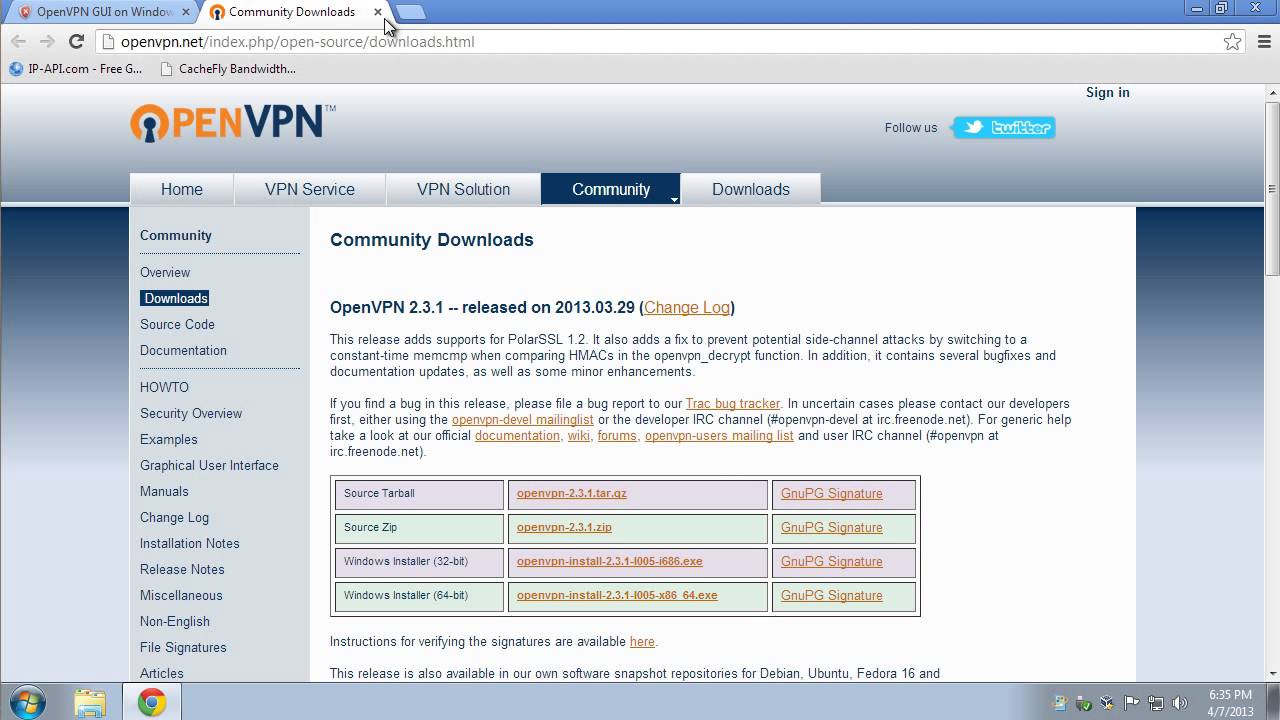
Task: Click the browser Back arrow
Action: (x=18, y=41)
